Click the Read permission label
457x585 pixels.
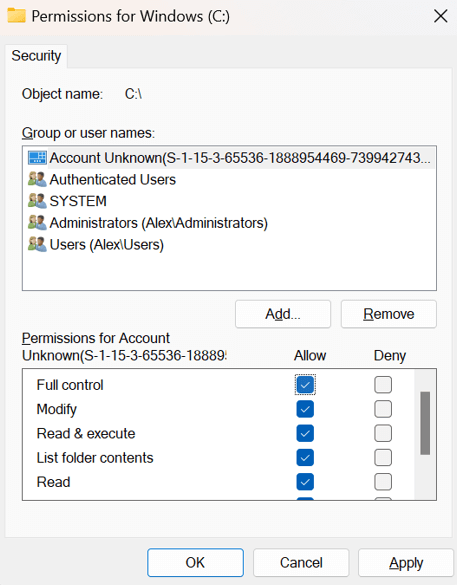pyautogui.click(x=53, y=482)
